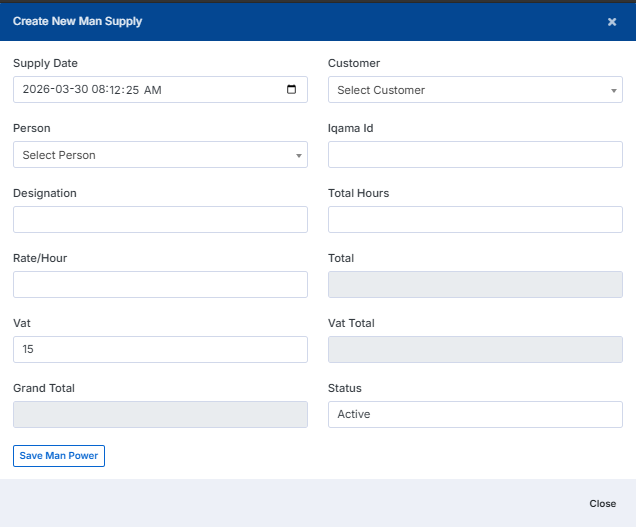Click the Close button in the footer
The height and width of the screenshot is (527, 636).
[x=602, y=503]
